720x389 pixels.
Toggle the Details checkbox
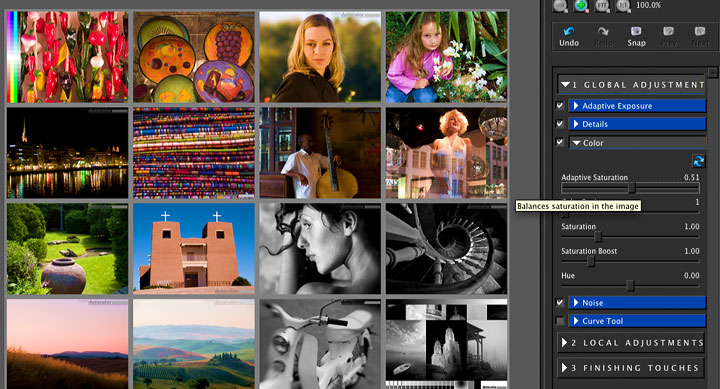coord(559,124)
